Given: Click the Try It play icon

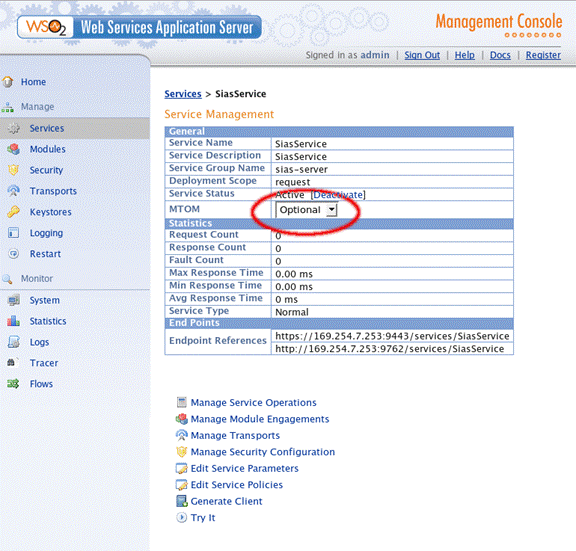Looking at the screenshot, I should point(181,518).
